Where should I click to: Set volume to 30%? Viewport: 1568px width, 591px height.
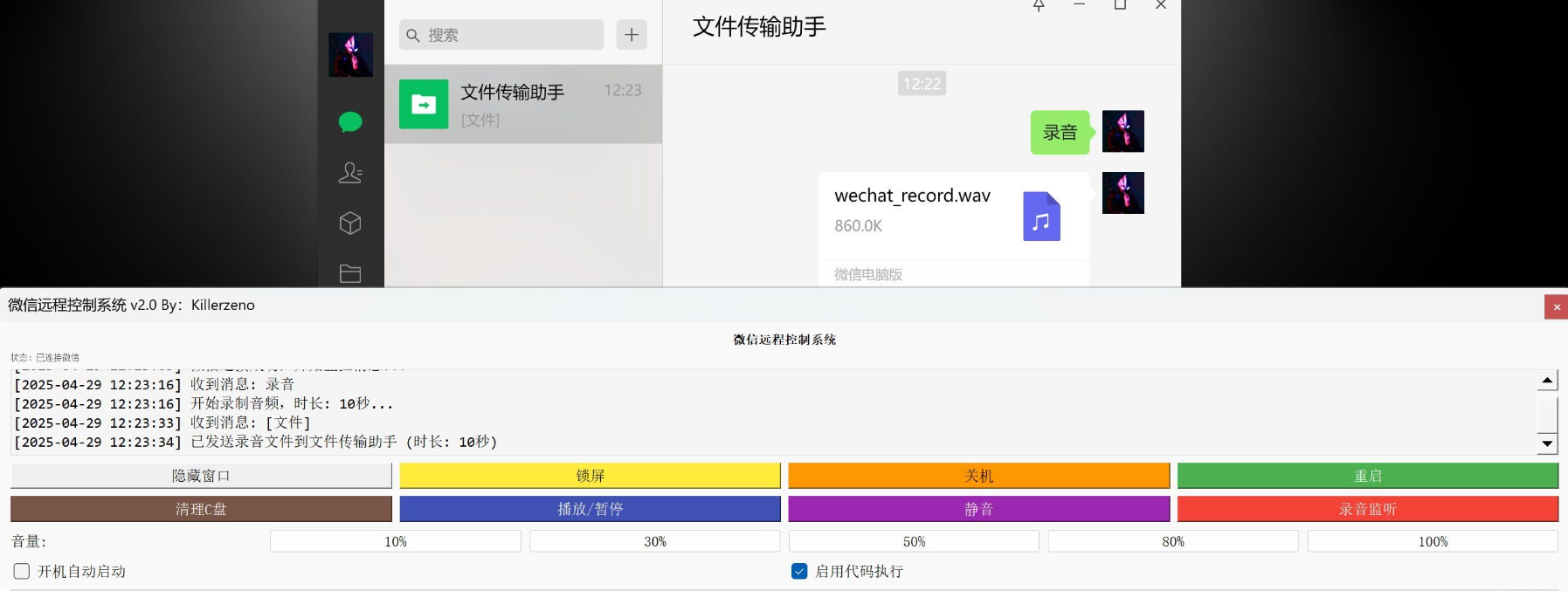click(x=655, y=541)
